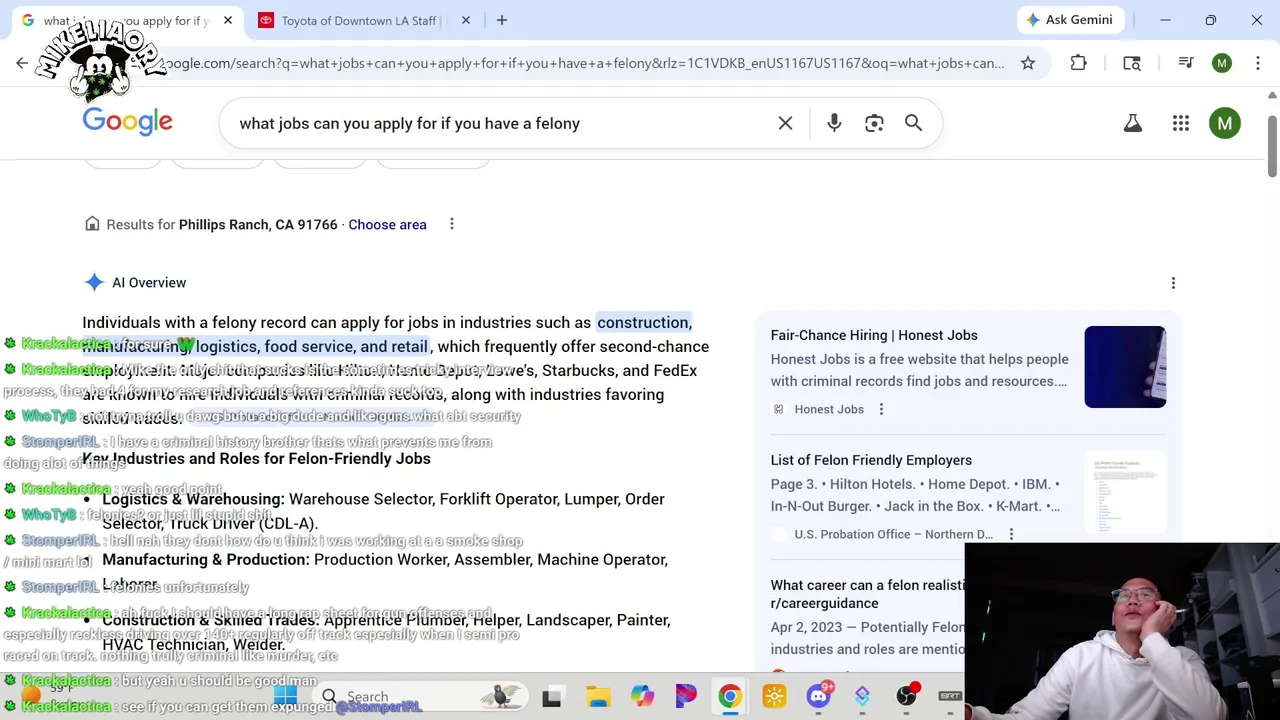The height and width of the screenshot is (720, 1280).
Task: Close the Google search tab
Action: pyautogui.click(x=228, y=20)
